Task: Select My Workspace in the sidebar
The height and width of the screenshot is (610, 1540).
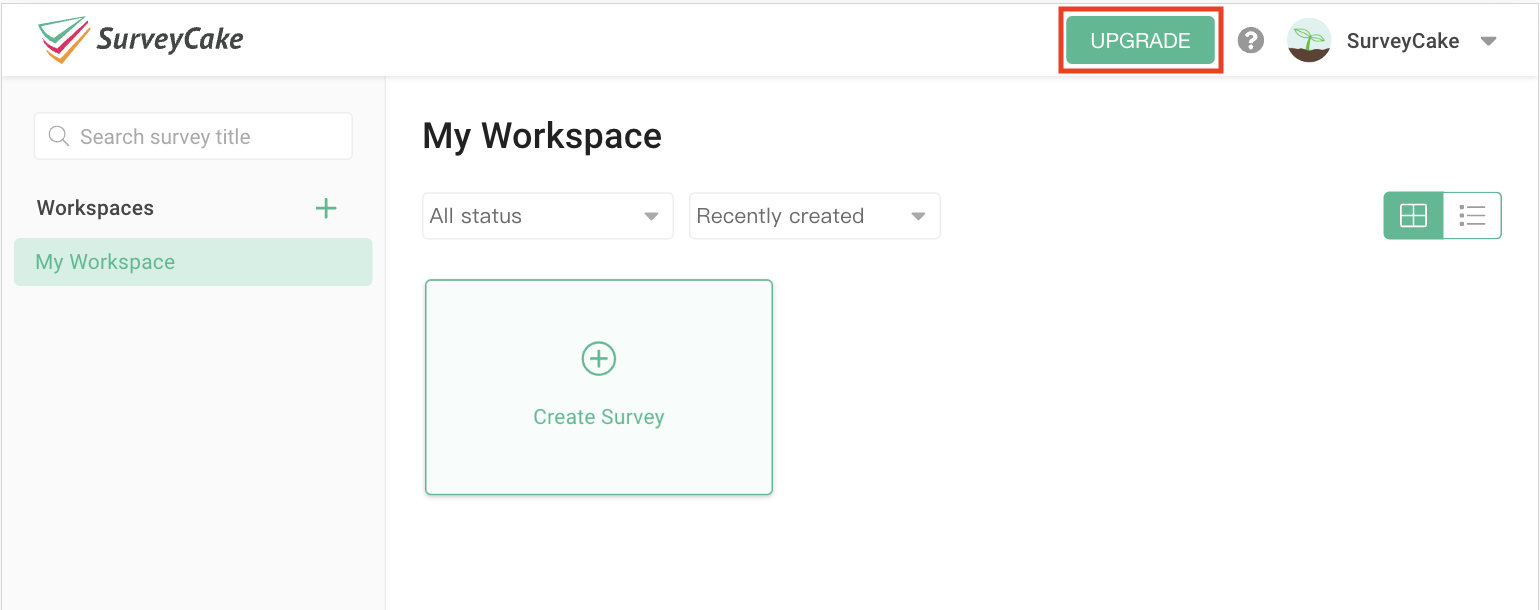Action: pyautogui.click(x=193, y=262)
